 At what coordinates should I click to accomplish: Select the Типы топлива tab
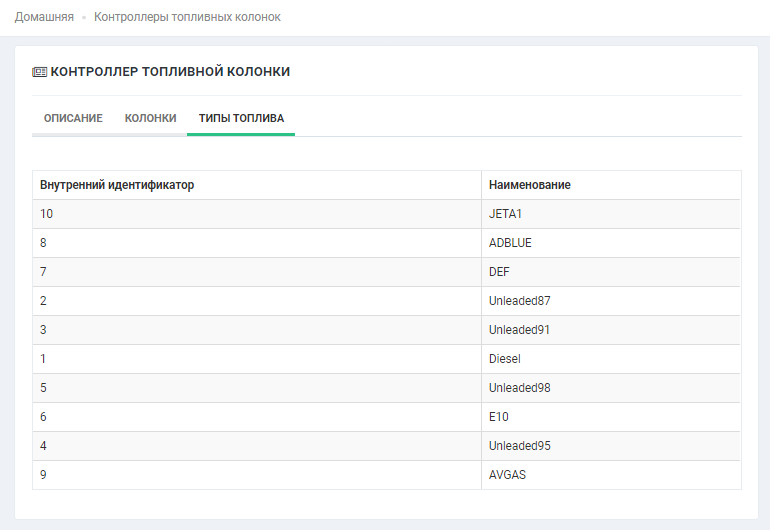[x=241, y=118]
